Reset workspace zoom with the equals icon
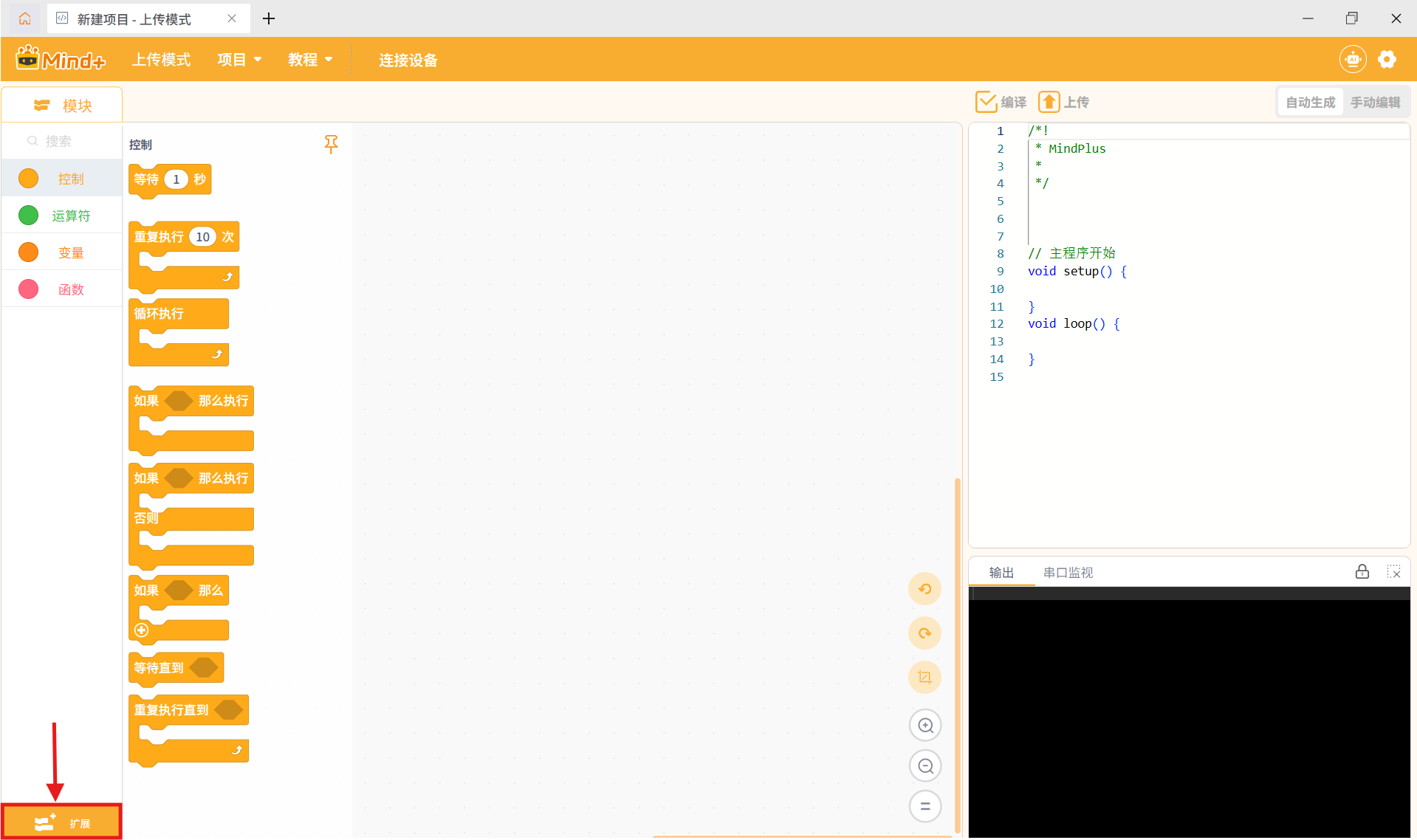The image size is (1417, 840). click(x=925, y=806)
